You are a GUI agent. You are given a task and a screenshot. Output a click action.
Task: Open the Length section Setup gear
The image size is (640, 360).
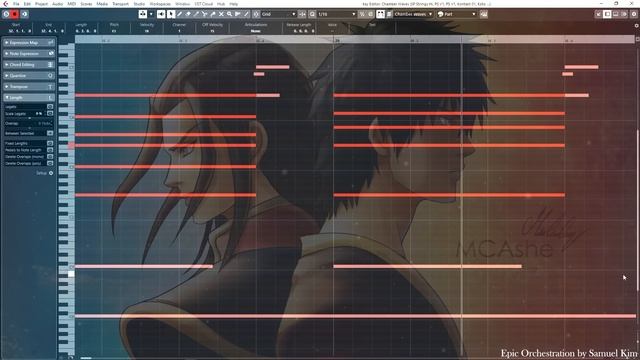pyautogui.click(x=51, y=173)
